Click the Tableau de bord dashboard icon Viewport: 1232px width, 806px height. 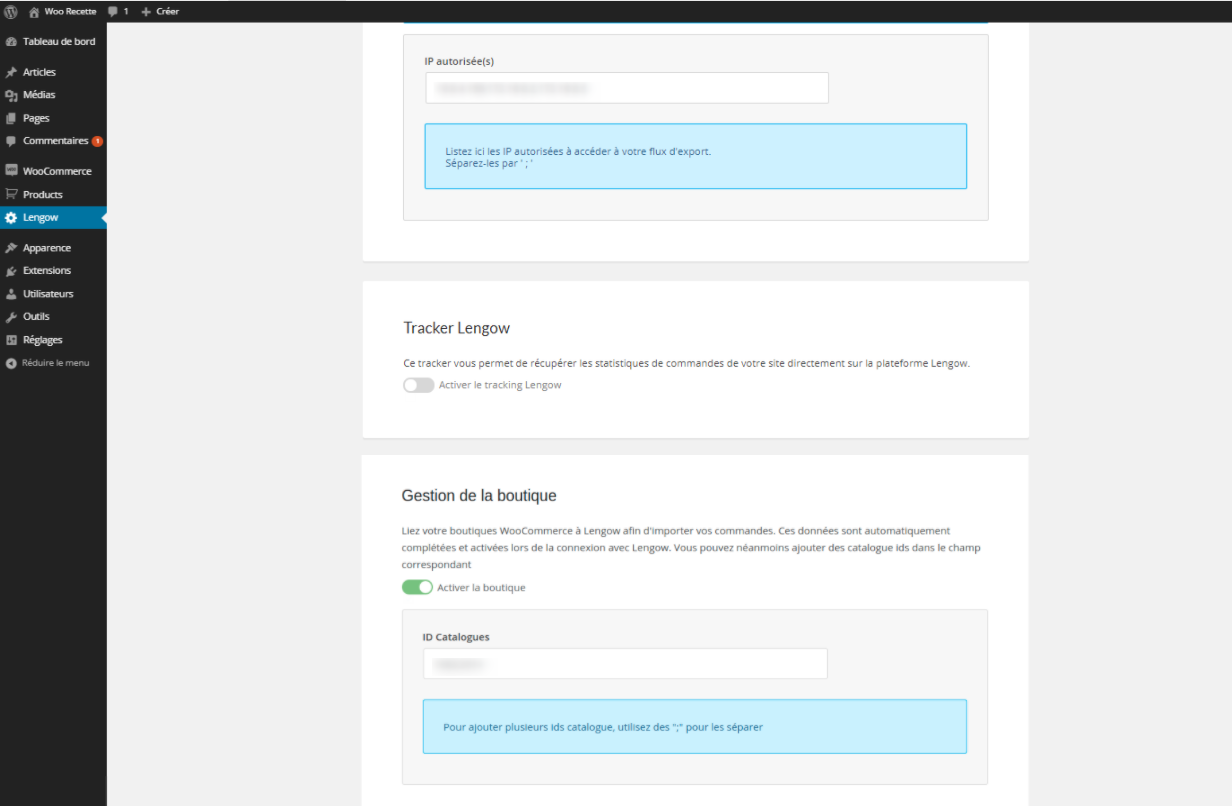(x=11, y=42)
